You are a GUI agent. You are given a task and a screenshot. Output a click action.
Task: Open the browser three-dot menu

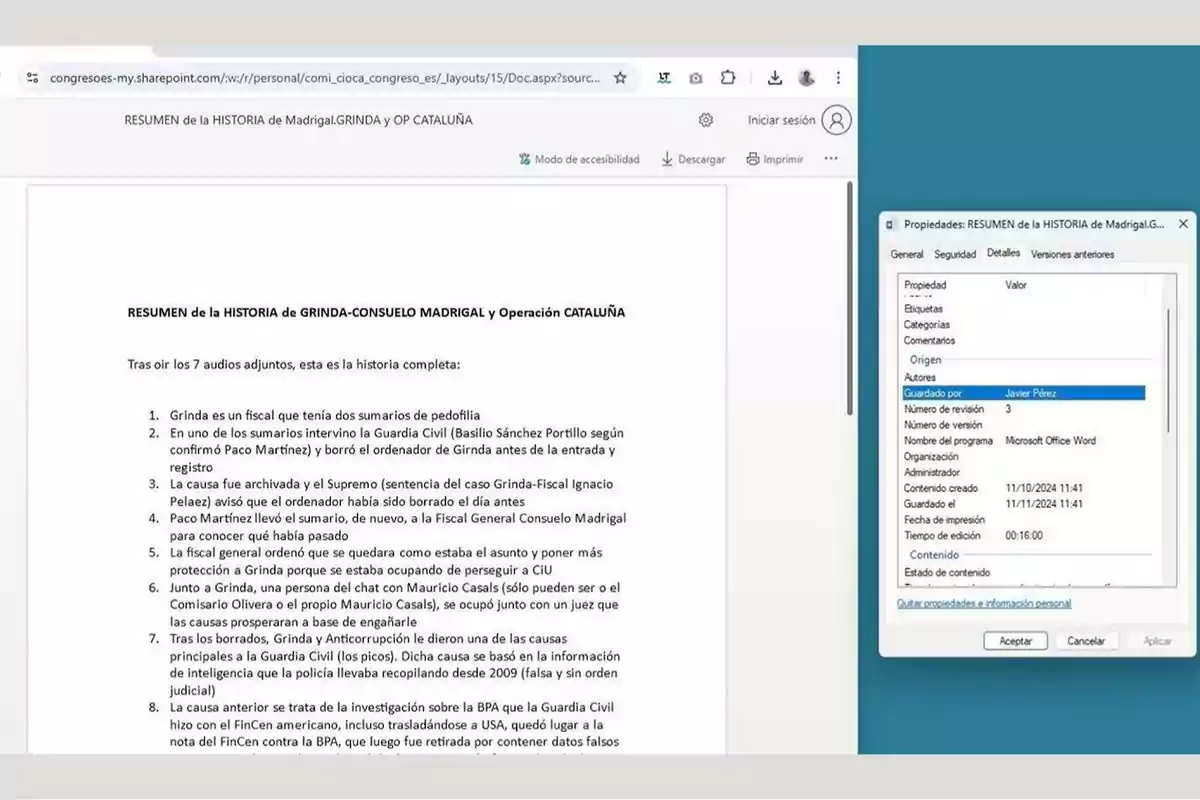[x=838, y=78]
